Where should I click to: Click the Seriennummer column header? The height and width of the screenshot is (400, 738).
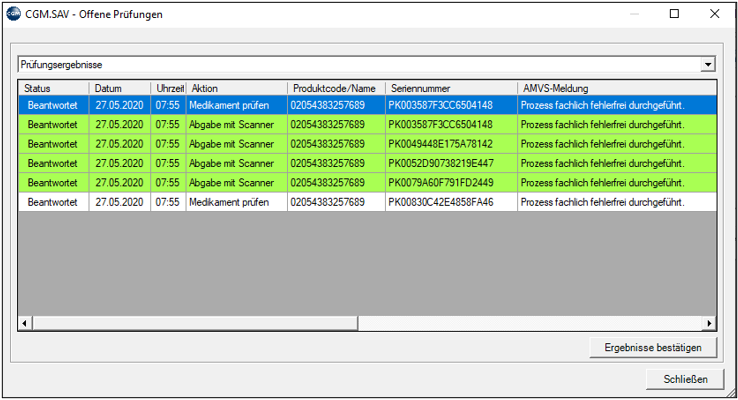451,88
